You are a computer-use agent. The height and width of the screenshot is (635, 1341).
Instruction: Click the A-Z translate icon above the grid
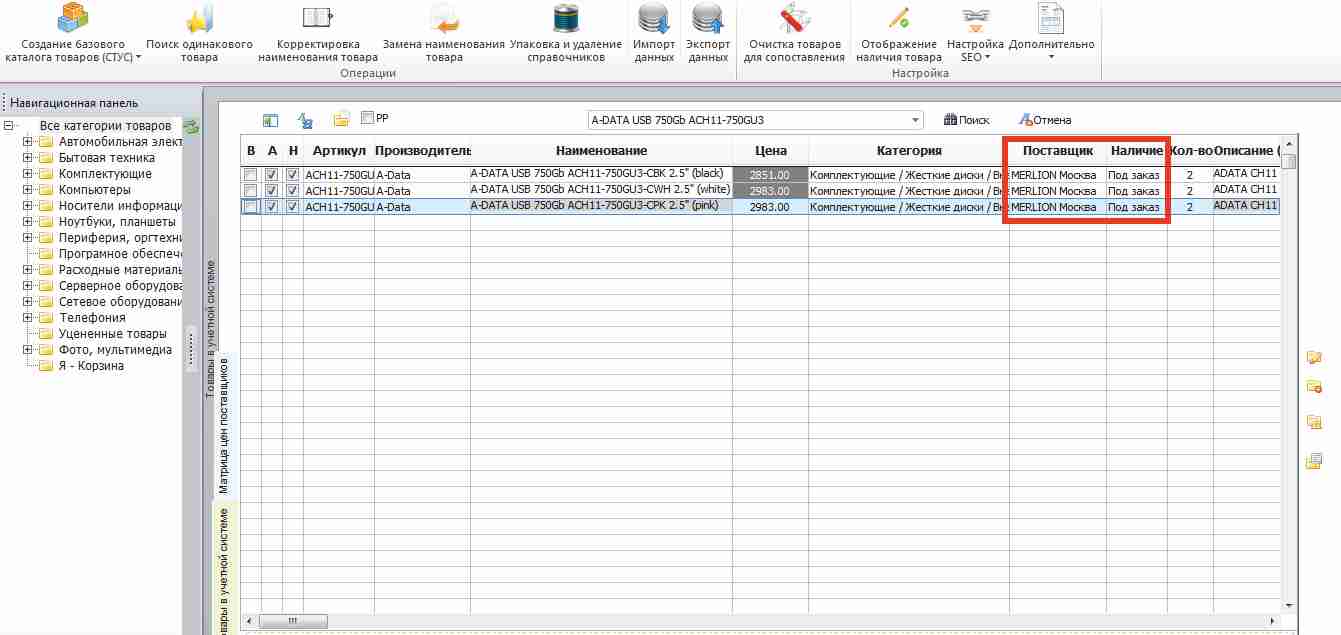pos(306,120)
